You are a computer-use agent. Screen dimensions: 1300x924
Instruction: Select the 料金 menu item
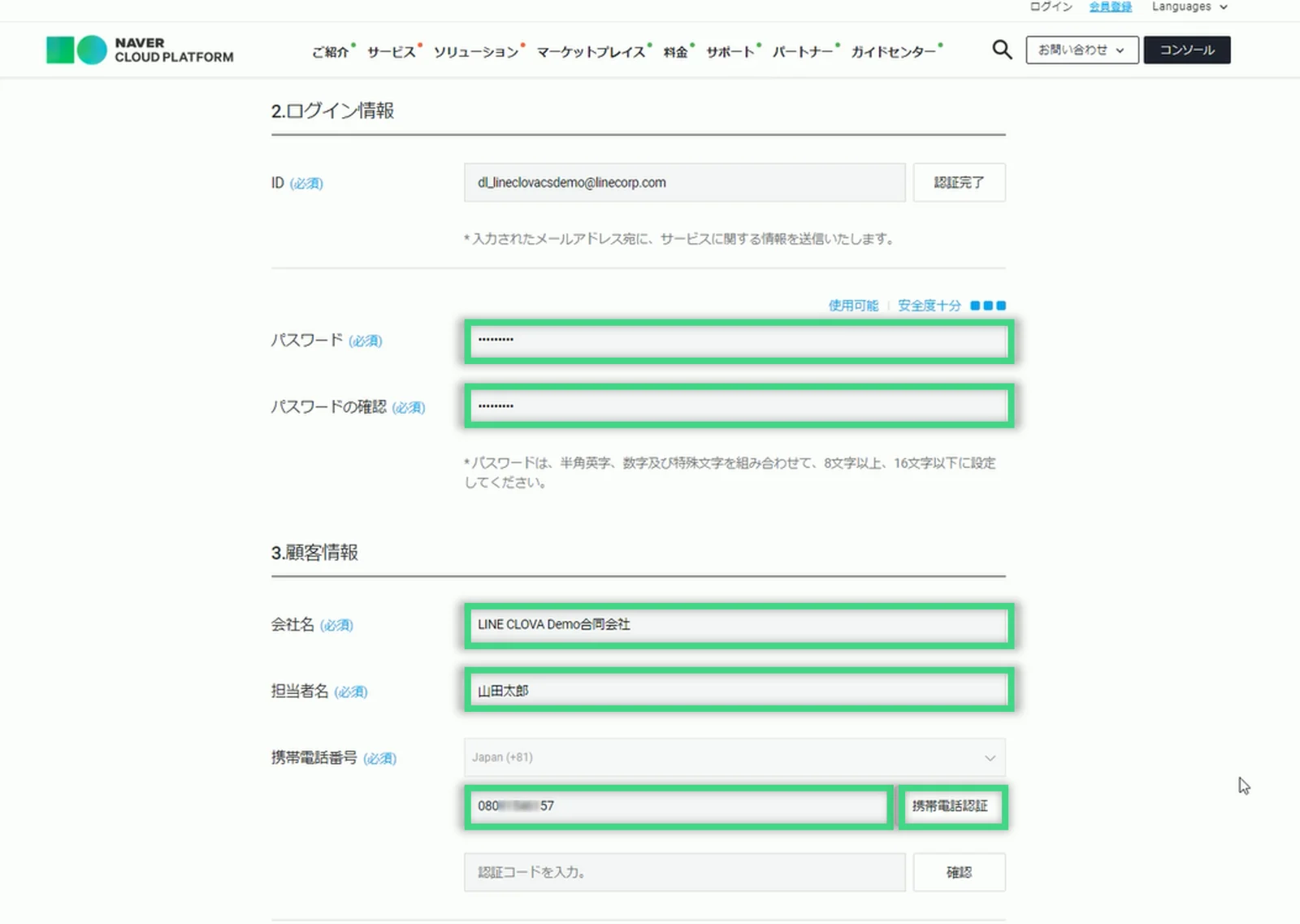pos(675,52)
